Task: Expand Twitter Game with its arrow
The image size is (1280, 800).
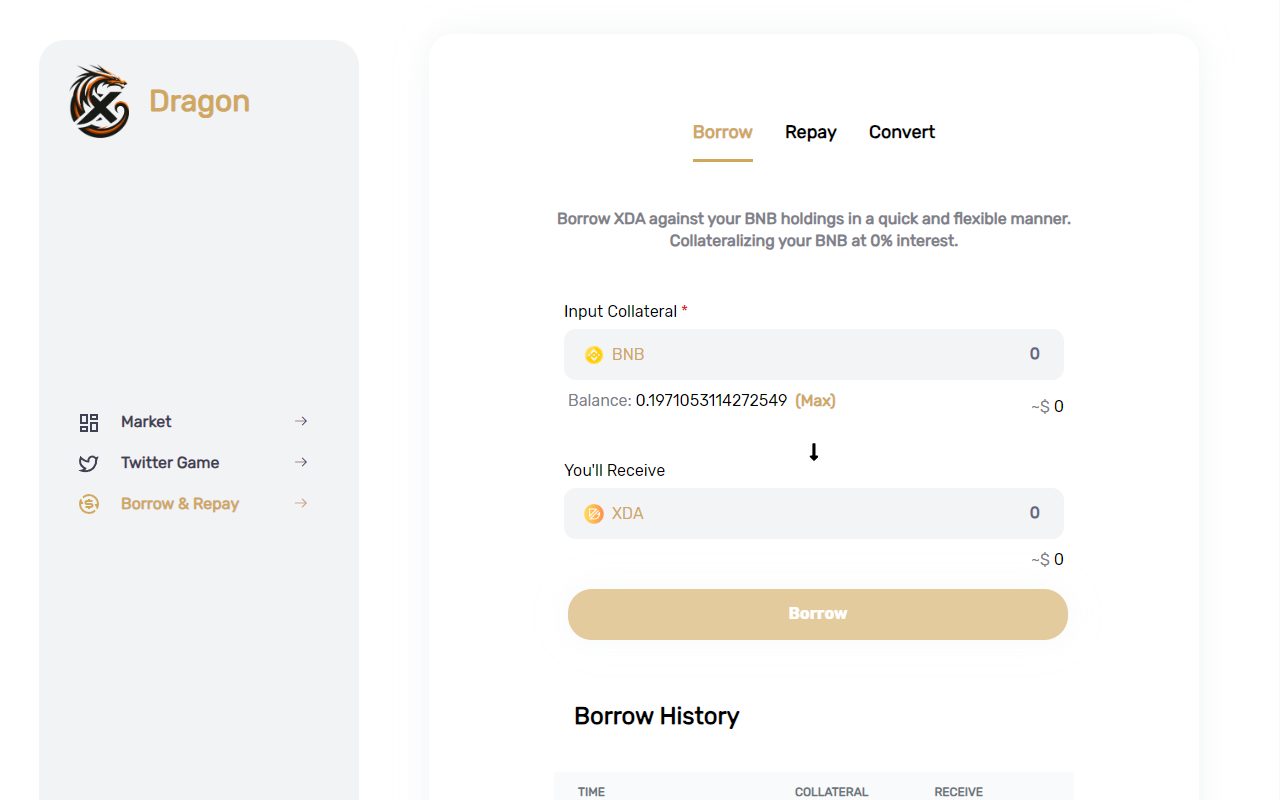Action: pos(301,463)
